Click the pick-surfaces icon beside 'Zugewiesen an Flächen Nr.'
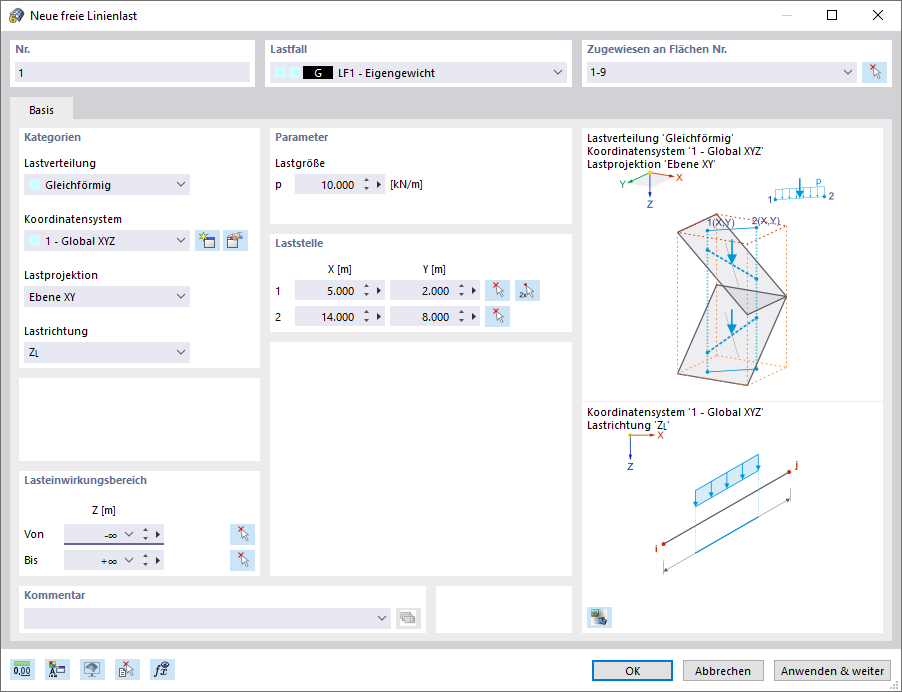The width and height of the screenshot is (902, 692). (x=874, y=72)
